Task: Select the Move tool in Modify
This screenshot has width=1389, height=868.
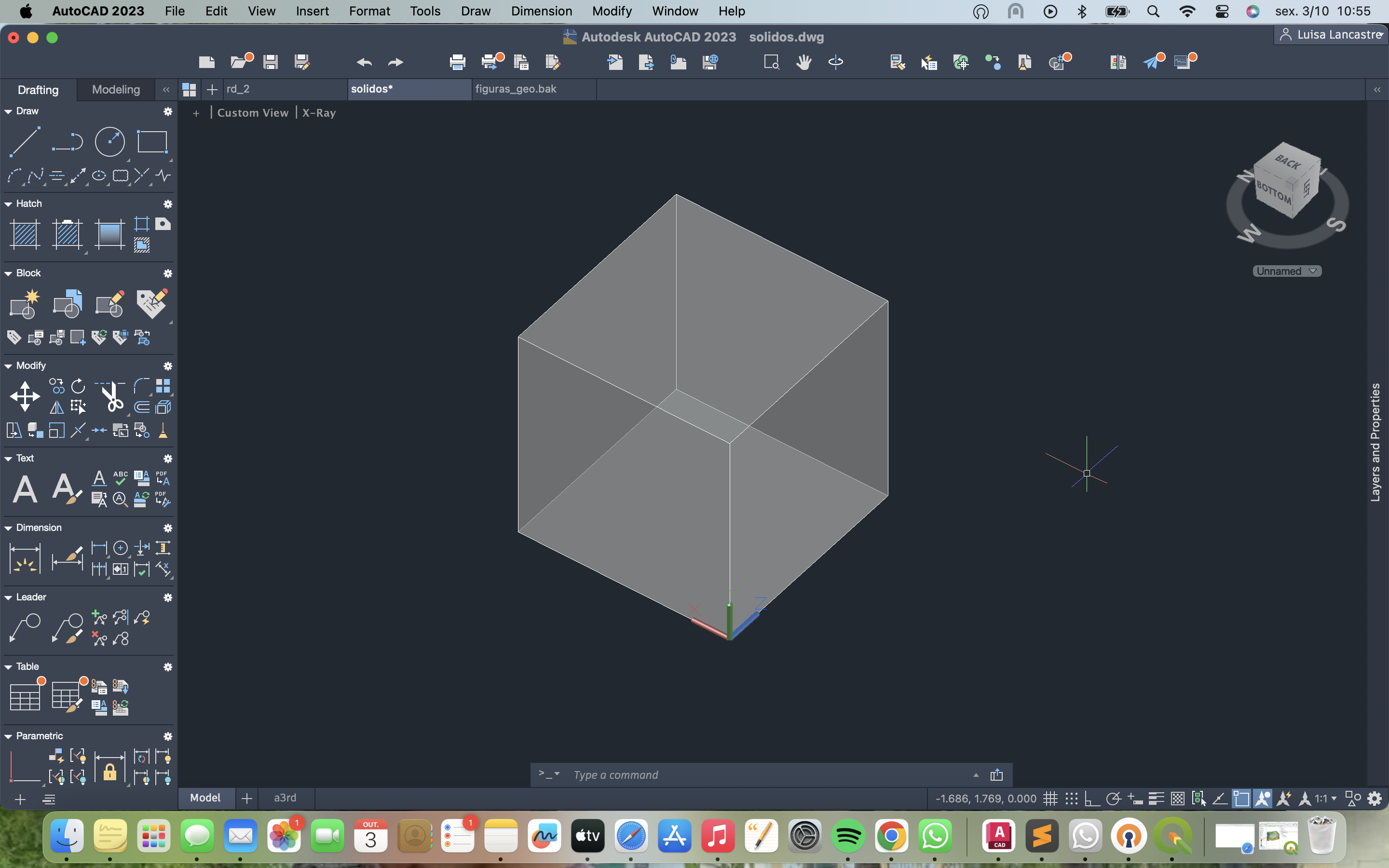Action: click(25, 396)
